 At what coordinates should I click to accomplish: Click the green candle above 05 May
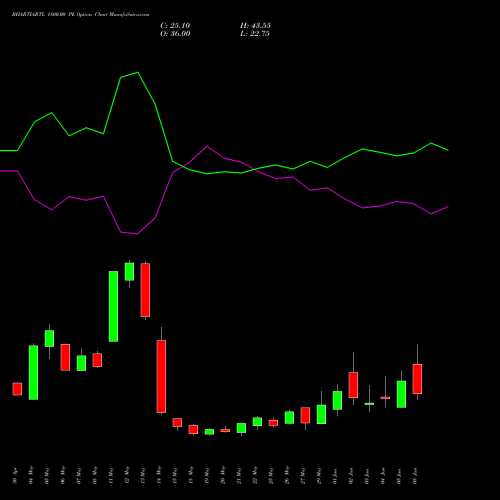[49, 338]
